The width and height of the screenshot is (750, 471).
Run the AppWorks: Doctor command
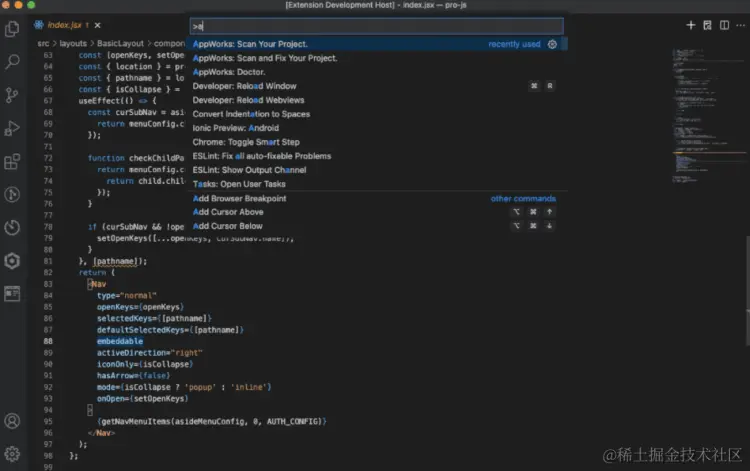376,72
